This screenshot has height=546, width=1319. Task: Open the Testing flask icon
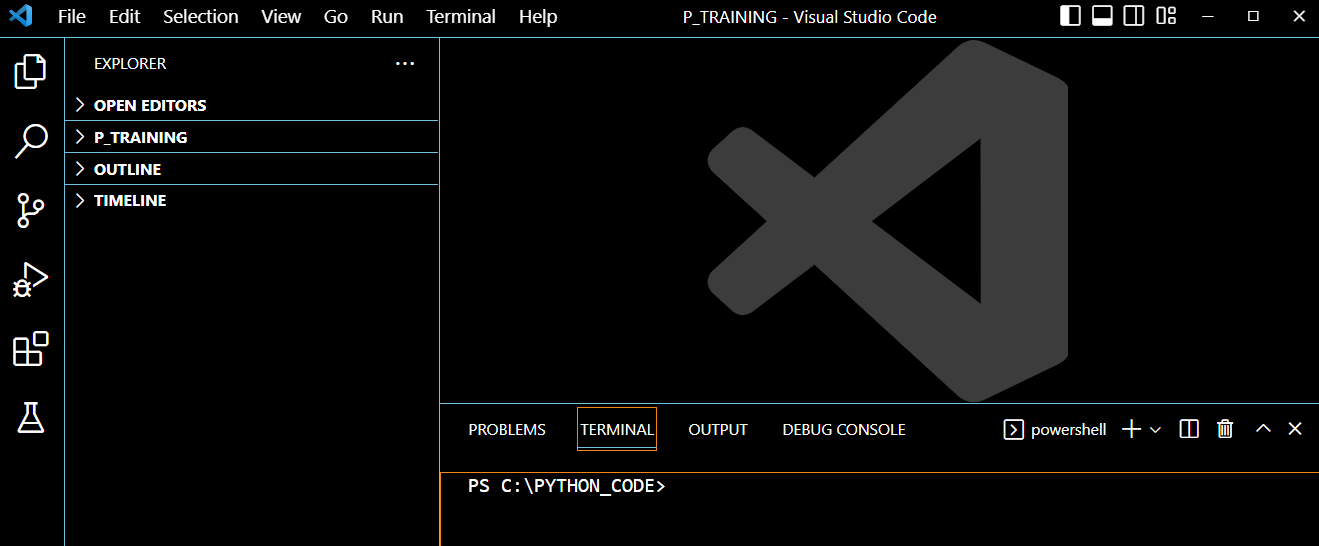pos(31,418)
